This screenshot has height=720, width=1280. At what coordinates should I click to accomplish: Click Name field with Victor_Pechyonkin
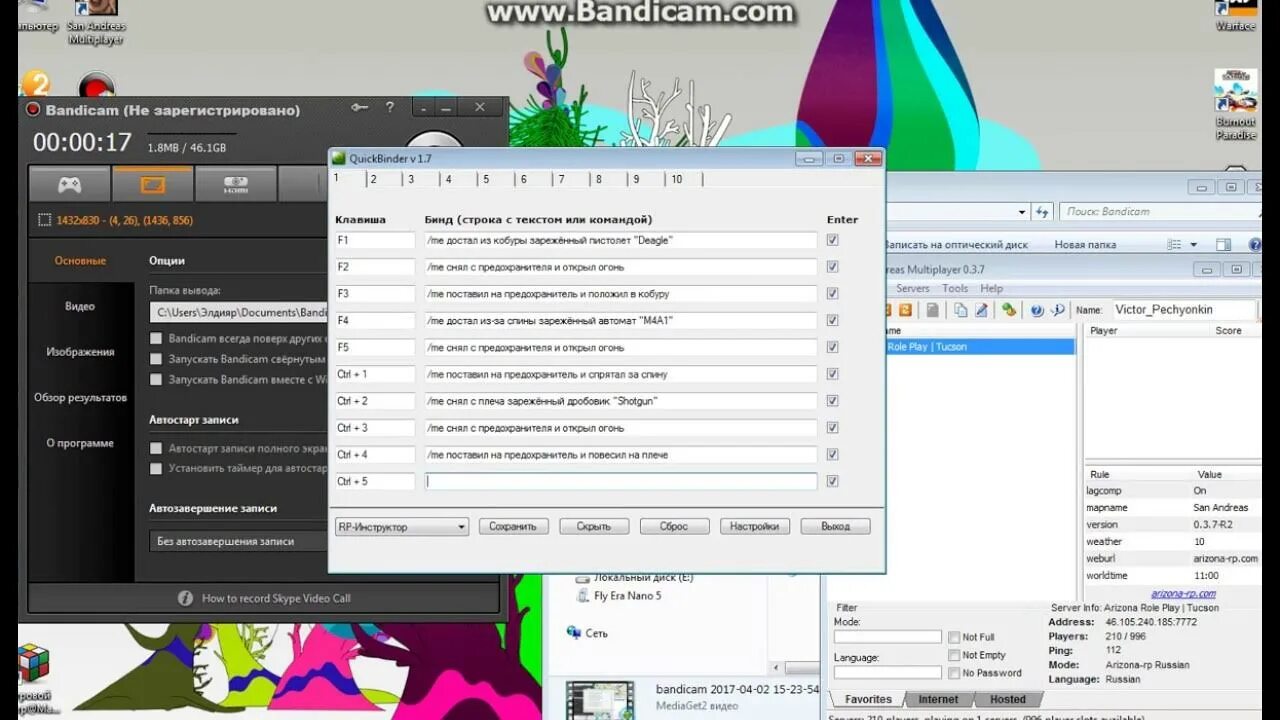1183,310
